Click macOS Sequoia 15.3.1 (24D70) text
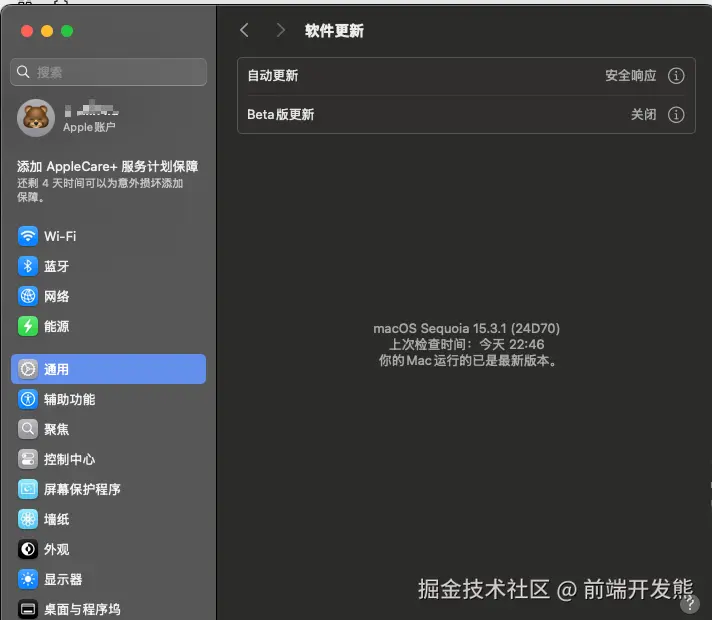712x620 pixels. (x=466, y=328)
